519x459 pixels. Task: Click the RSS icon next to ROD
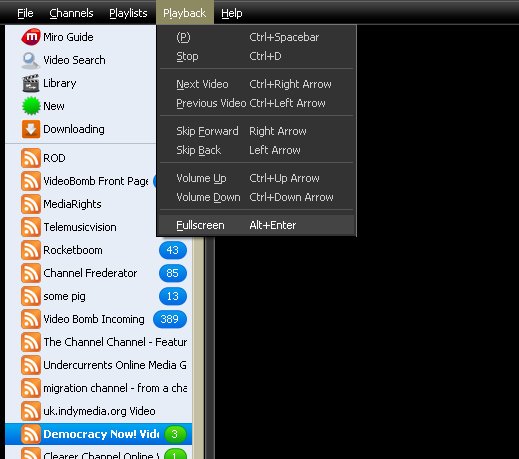31,158
